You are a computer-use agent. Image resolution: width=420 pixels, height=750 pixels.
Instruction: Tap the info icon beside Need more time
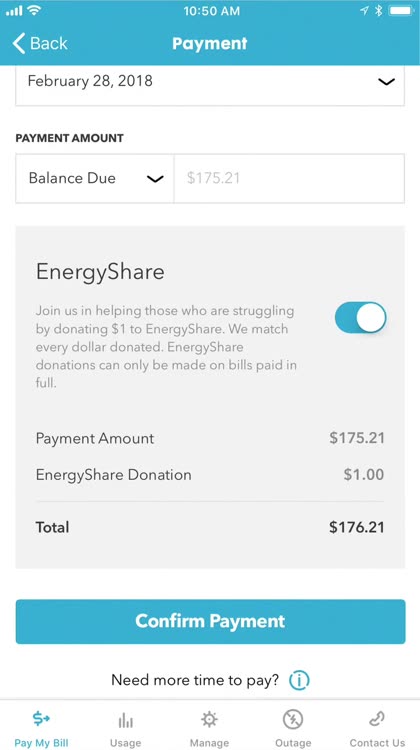(299, 680)
